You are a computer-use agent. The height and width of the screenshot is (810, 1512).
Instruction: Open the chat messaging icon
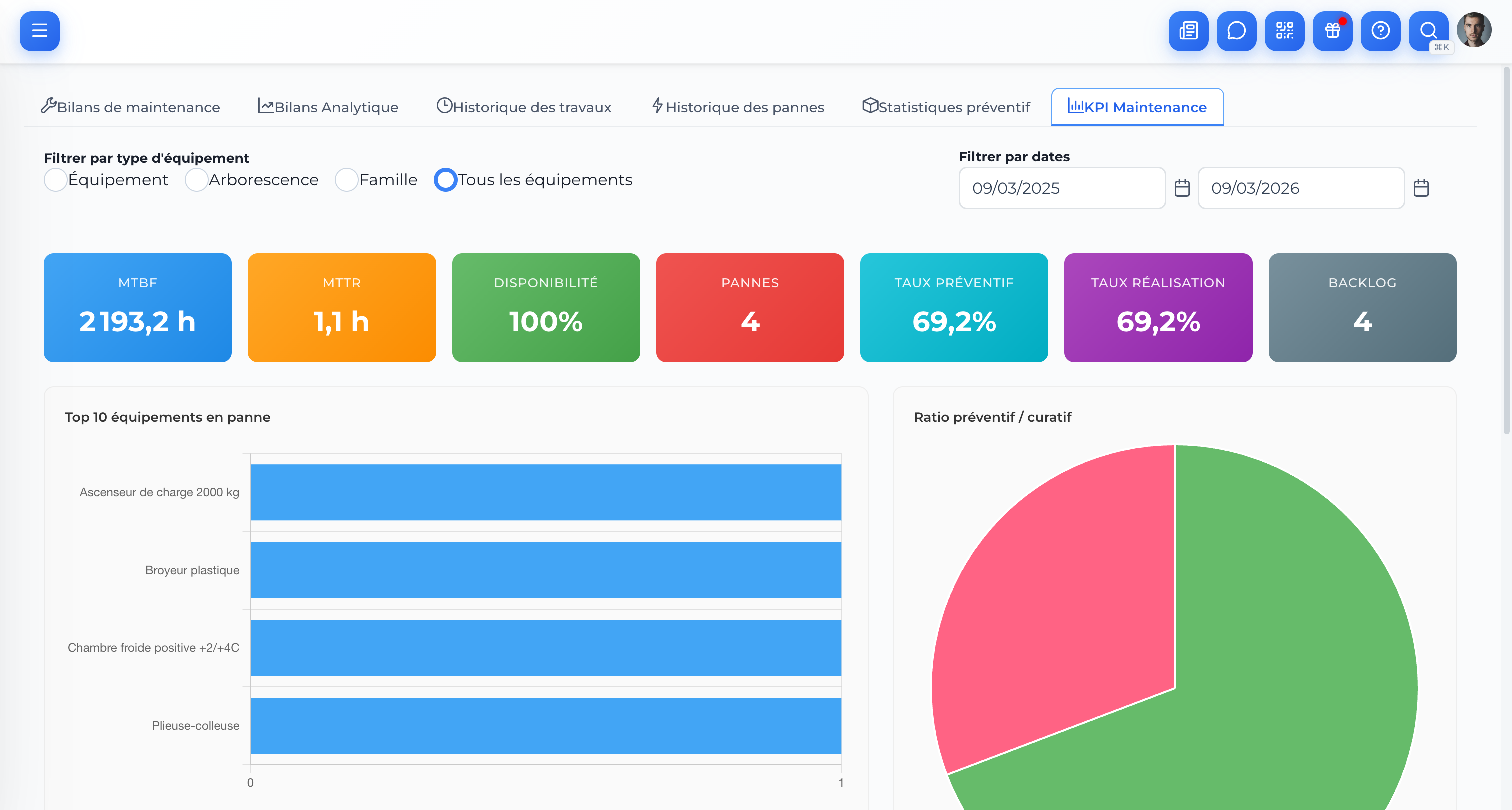click(1236, 31)
